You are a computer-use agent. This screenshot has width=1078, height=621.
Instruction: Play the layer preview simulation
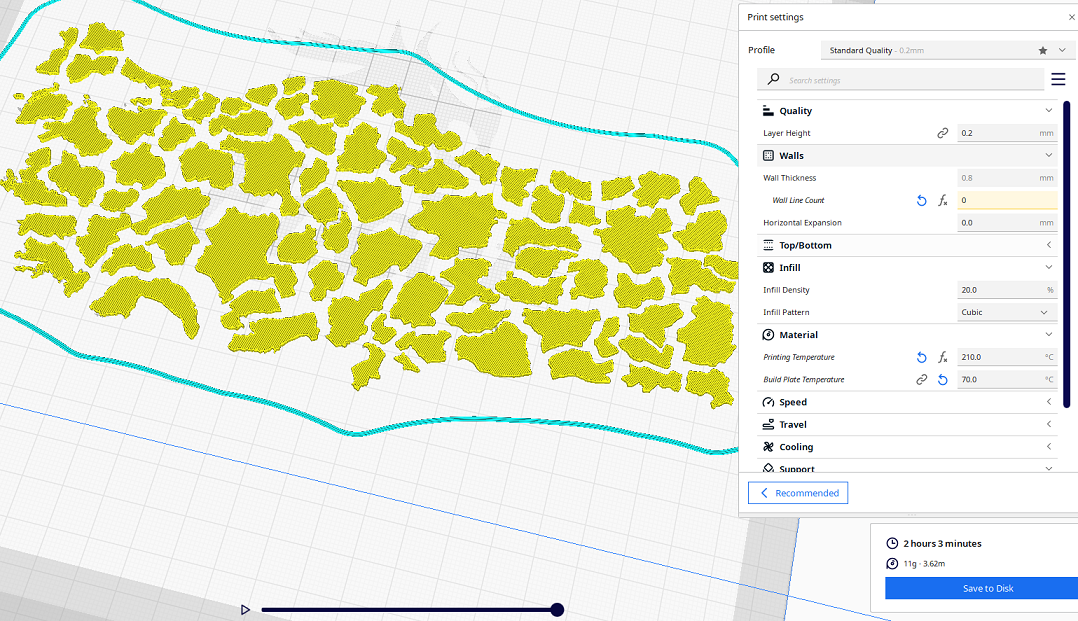coord(245,610)
